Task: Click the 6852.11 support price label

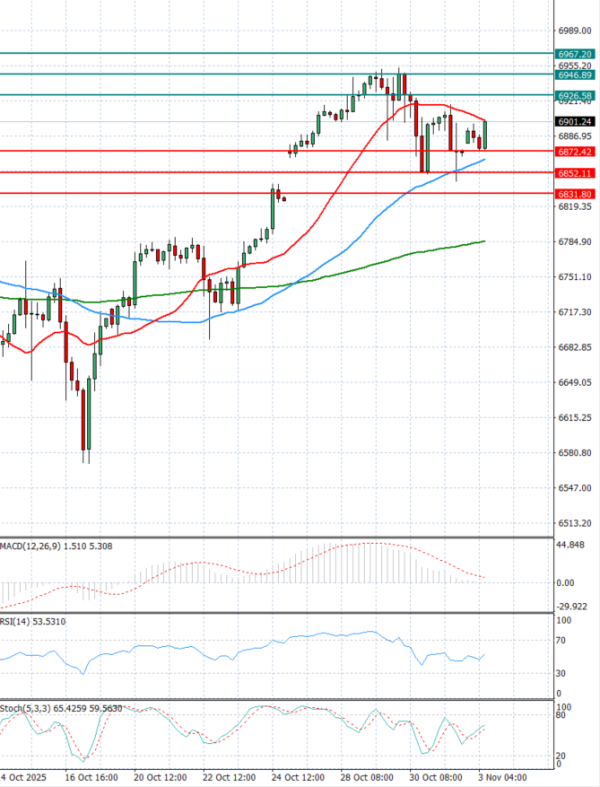Action: coord(574,173)
